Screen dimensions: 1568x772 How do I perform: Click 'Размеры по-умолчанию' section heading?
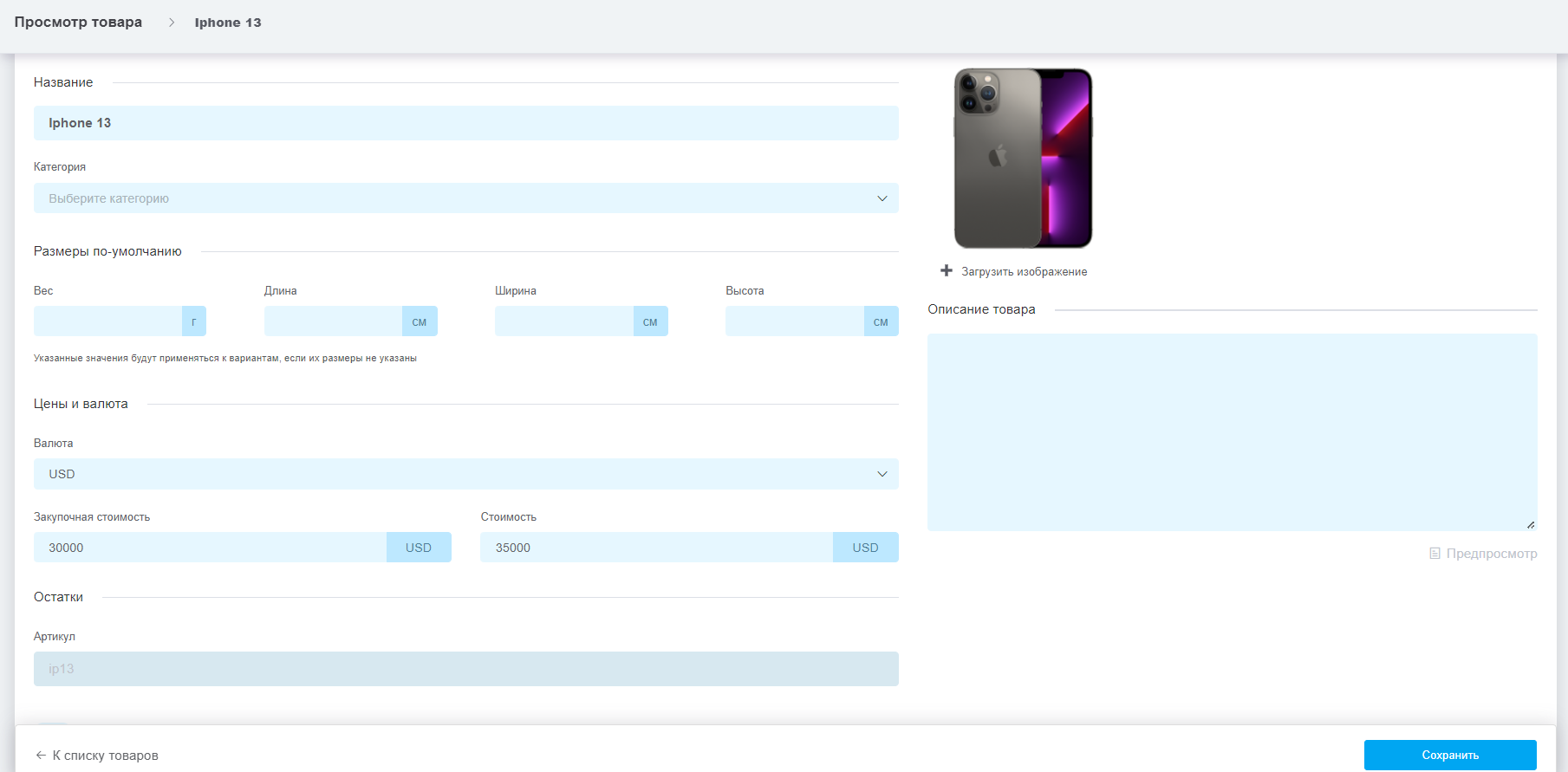[107, 251]
